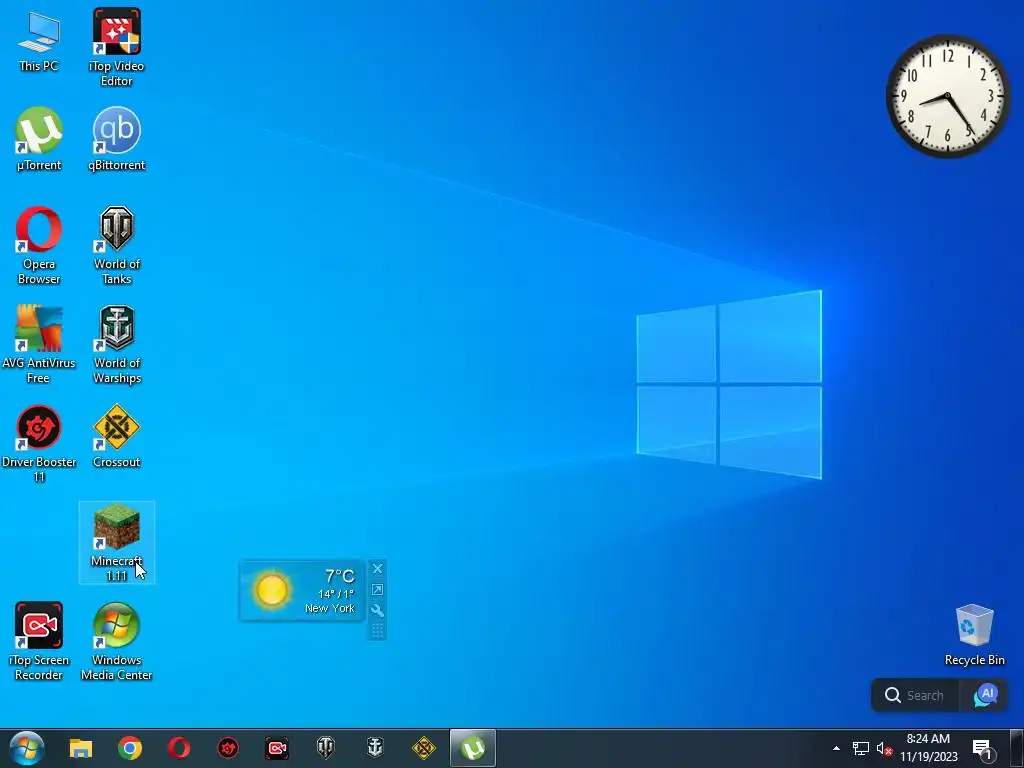Image resolution: width=1024 pixels, height=768 pixels.
Task: Open the muted volume tray icon
Action: [884, 748]
